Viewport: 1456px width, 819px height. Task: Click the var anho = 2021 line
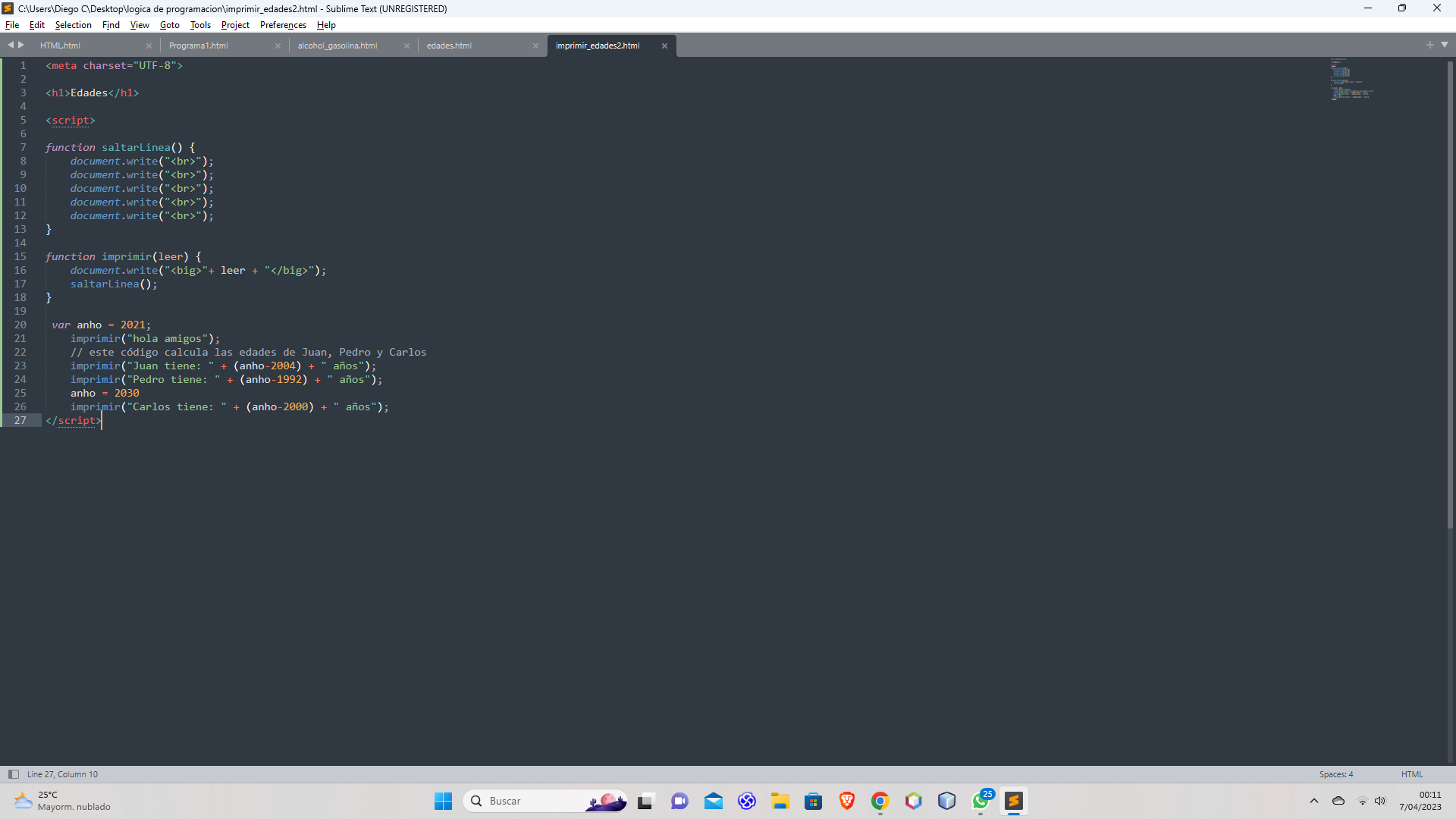coord(101,325)
